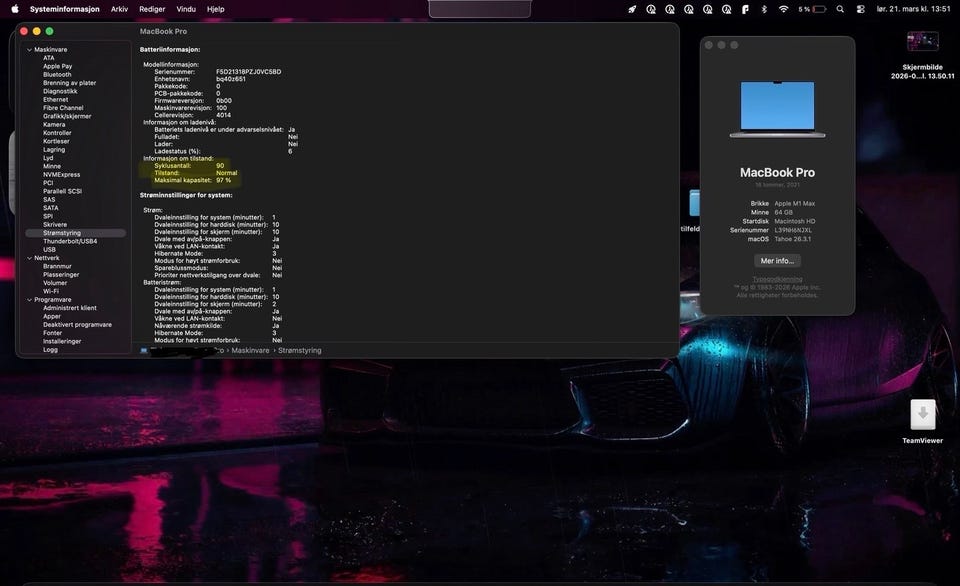Viewport: 960px width, 586px height.
Task: Open the TeamViewer desktop icon
Action: 922,421
